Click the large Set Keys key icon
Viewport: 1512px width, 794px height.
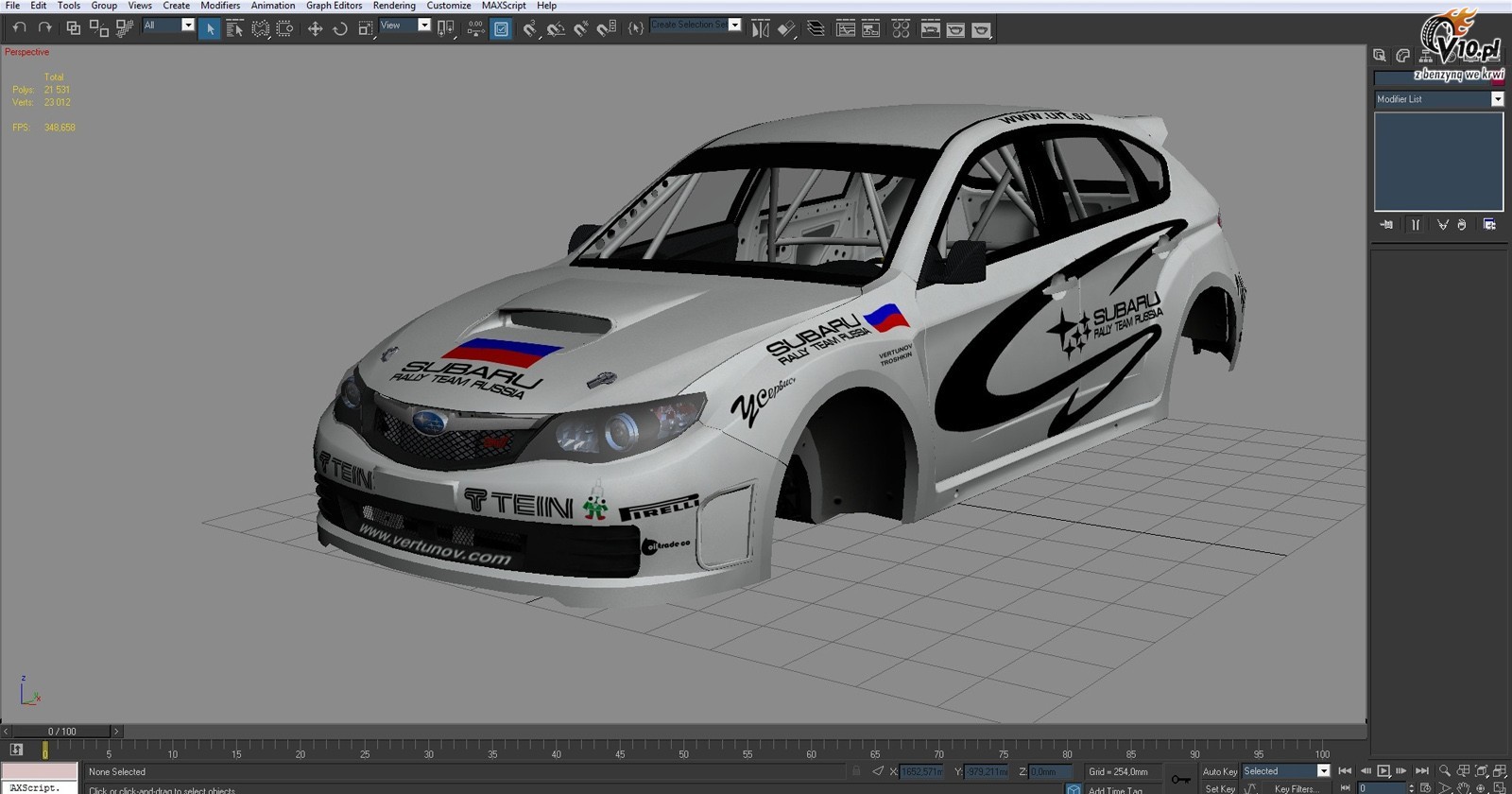1180,780
